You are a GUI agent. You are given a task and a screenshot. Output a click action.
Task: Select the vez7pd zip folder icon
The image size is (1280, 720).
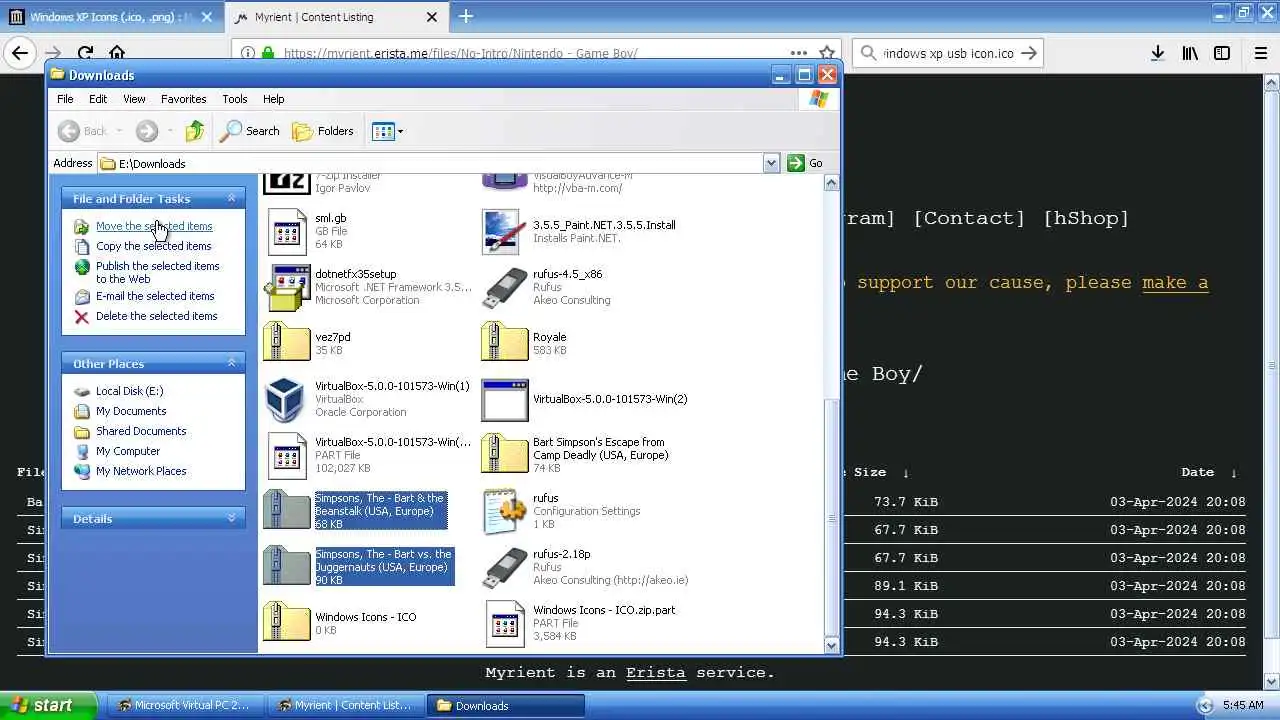tap(287, 341)
